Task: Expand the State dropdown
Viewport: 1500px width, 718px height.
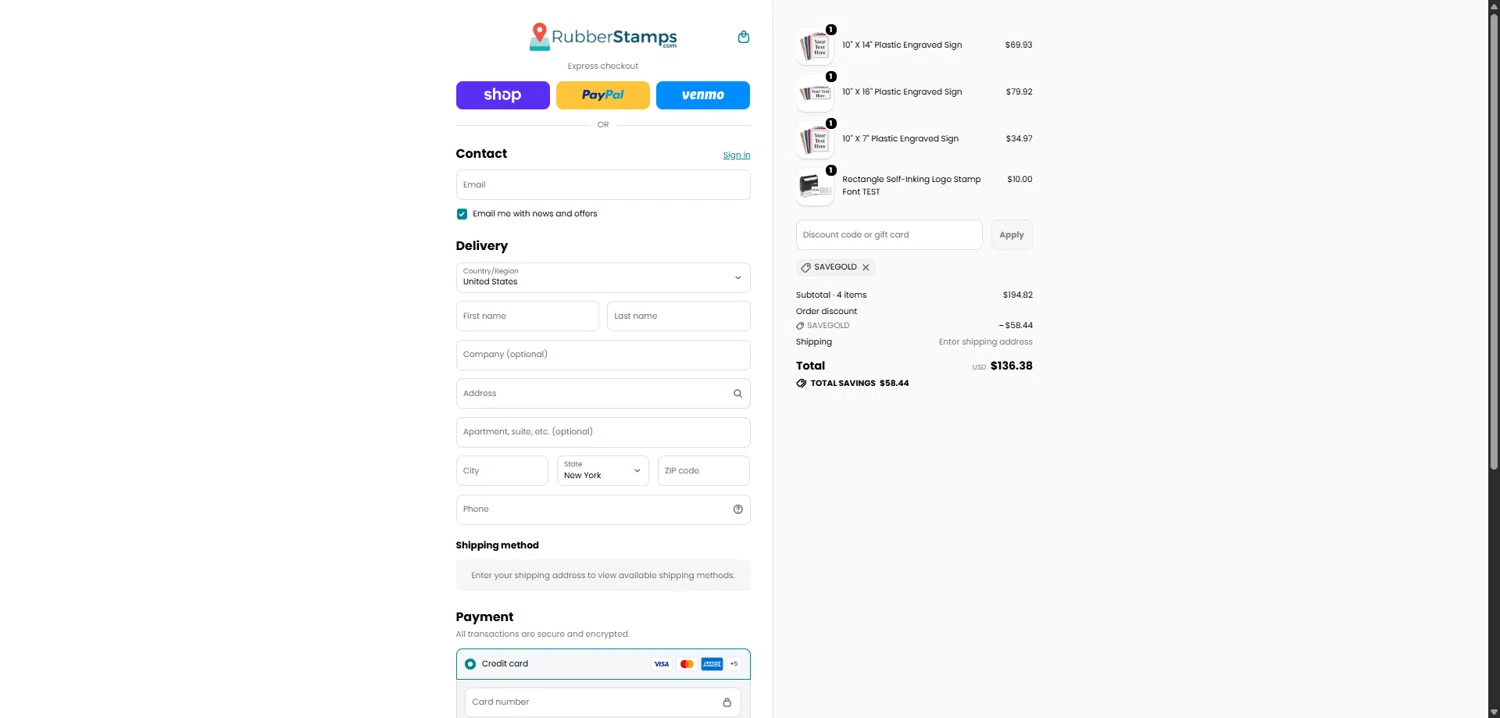Action: pyautogui.click(x=603, y=470)
